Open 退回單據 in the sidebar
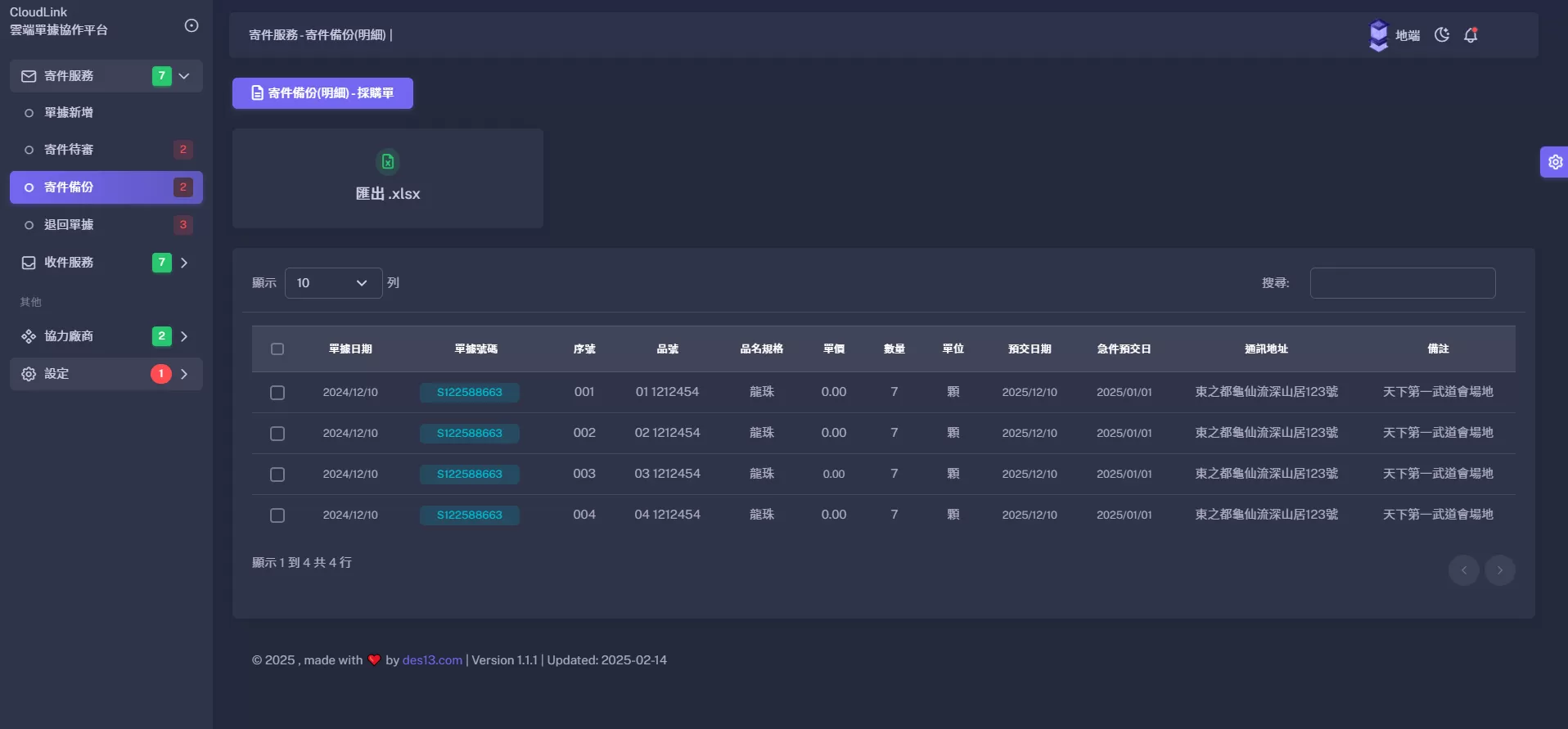 pos(69,225)
